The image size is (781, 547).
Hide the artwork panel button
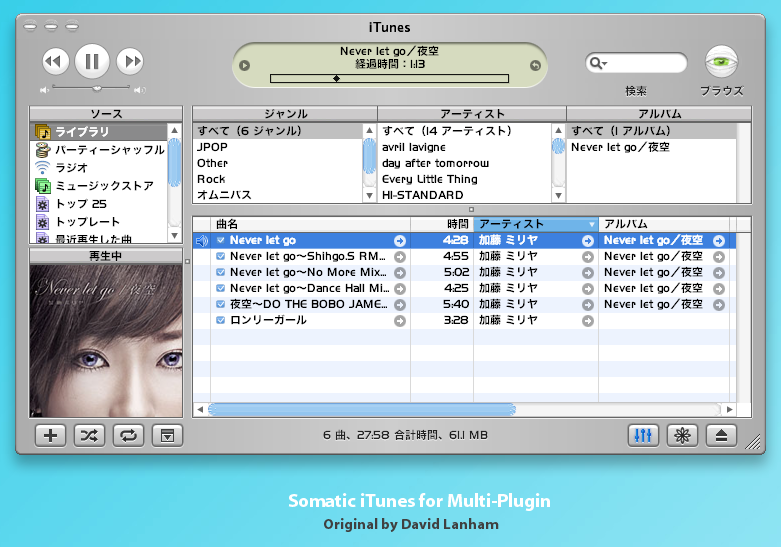click(x=167, y=436)
